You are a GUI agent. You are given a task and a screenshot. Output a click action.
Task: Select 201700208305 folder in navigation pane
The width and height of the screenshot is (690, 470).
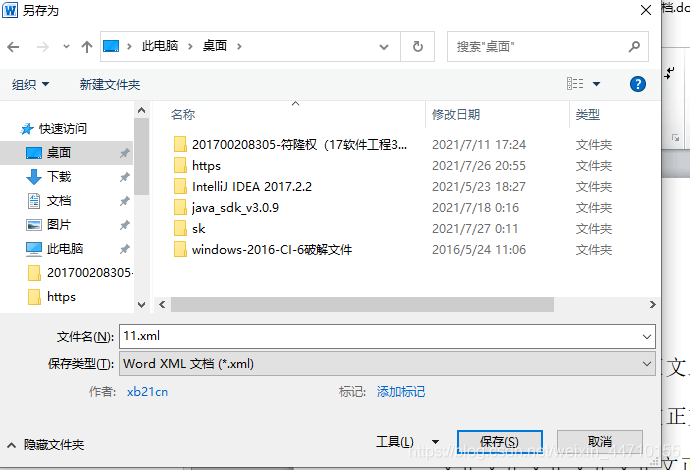89,272
